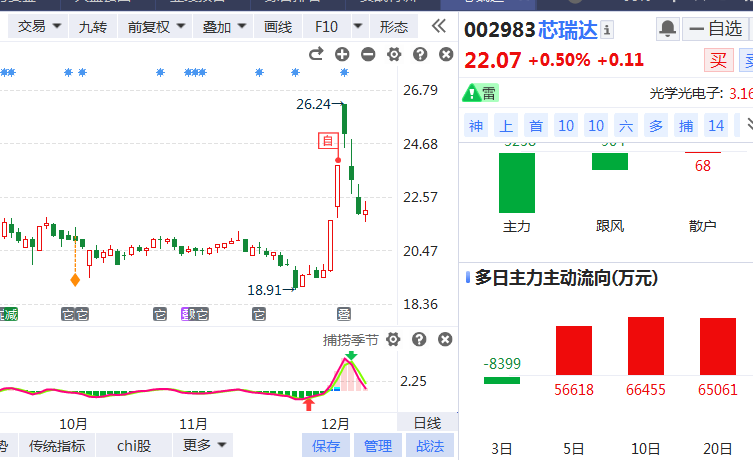Collapse the panel with double-chevron icon
The height and width of the screenshot is (460, 753).
pyautogui.click(x=438, y=26)
